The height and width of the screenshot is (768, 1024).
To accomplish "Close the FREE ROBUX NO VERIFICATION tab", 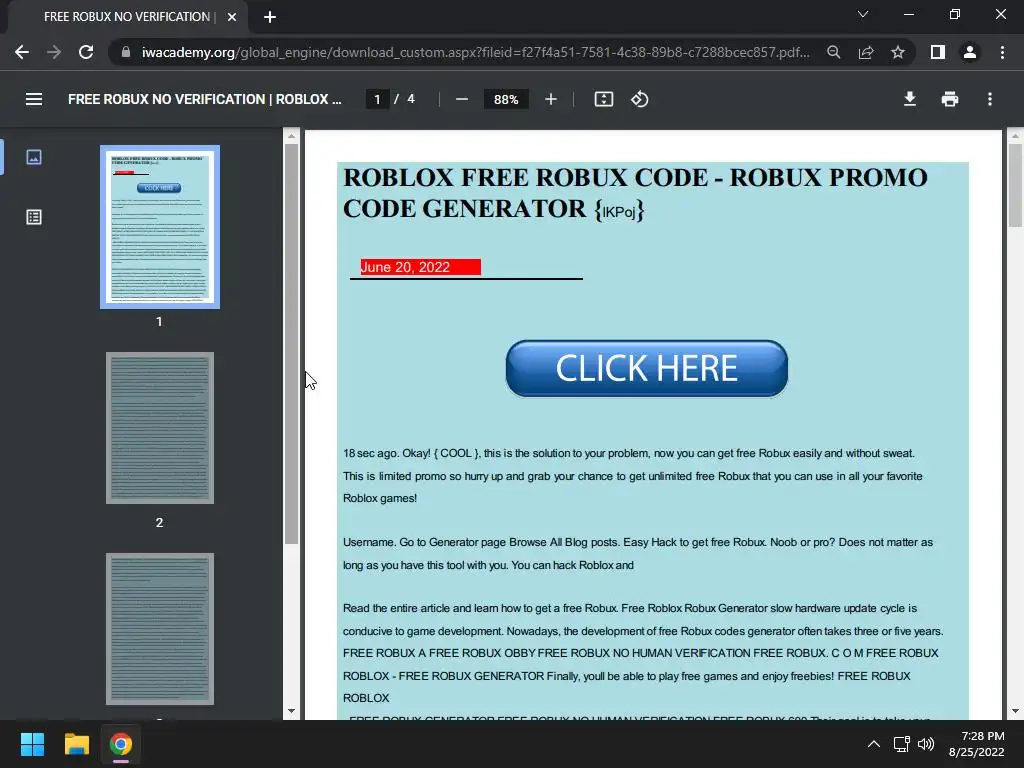I will click(x=232, y=17).
